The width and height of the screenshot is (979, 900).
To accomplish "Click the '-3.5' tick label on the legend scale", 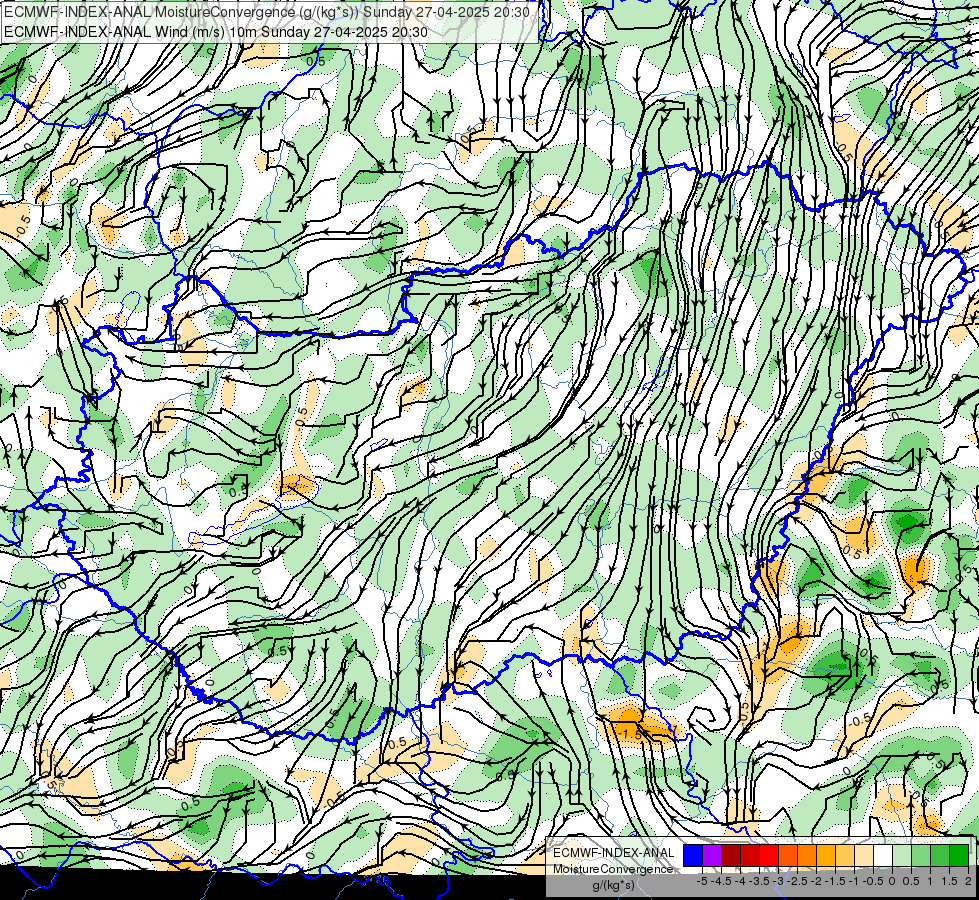I will coord(759,881).
